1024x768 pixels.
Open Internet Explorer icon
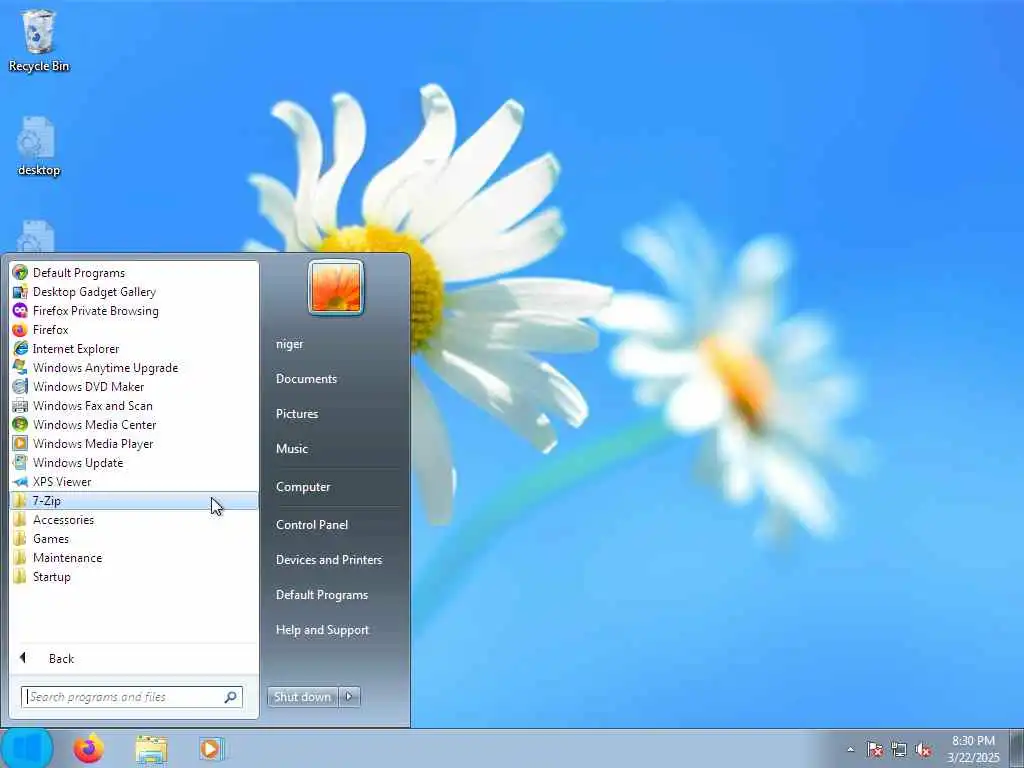(20, 348)
